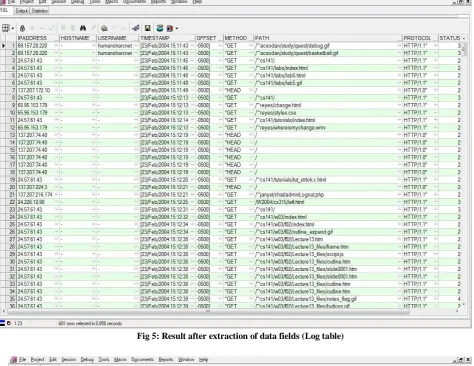This screenshot has width=474, height=366.
Task: Click the METHOD column header
Action: [x=238, y=38]
